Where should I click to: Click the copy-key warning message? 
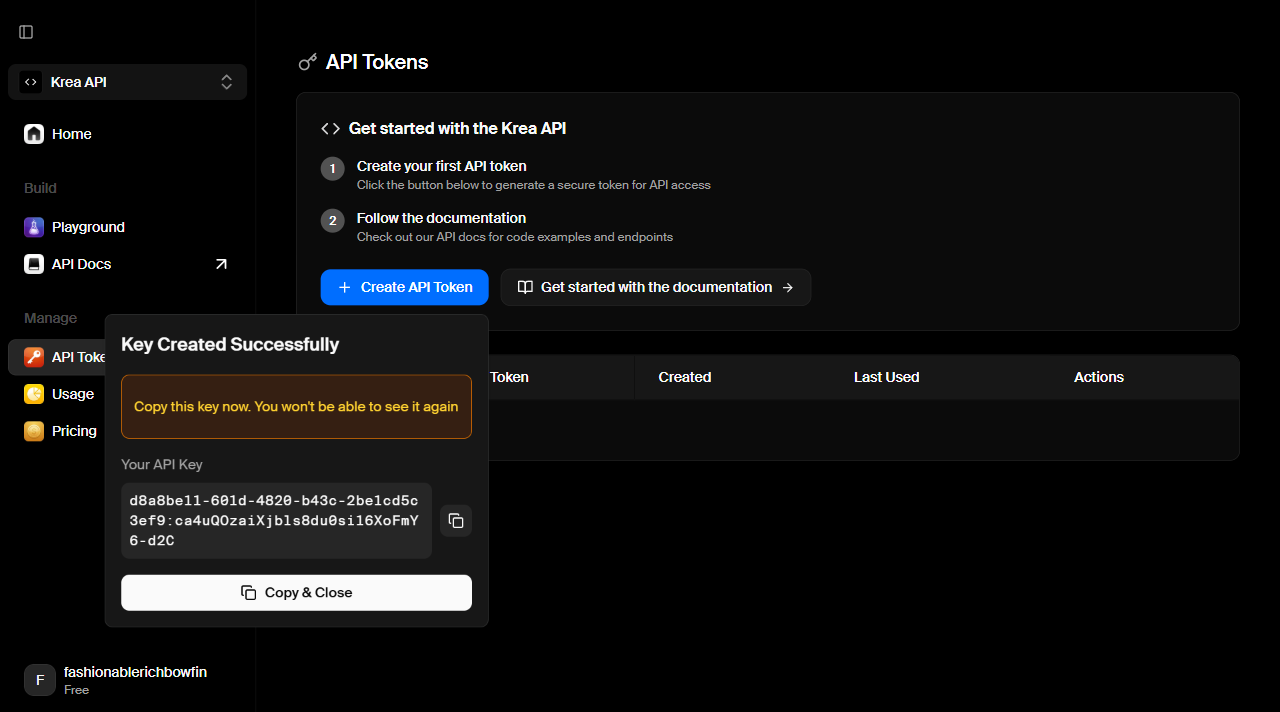(296, 406)
